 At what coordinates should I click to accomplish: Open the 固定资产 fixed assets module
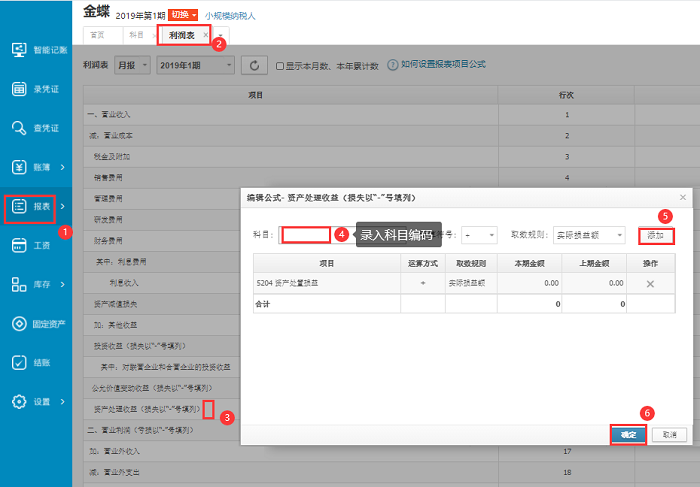click(40, 324)
